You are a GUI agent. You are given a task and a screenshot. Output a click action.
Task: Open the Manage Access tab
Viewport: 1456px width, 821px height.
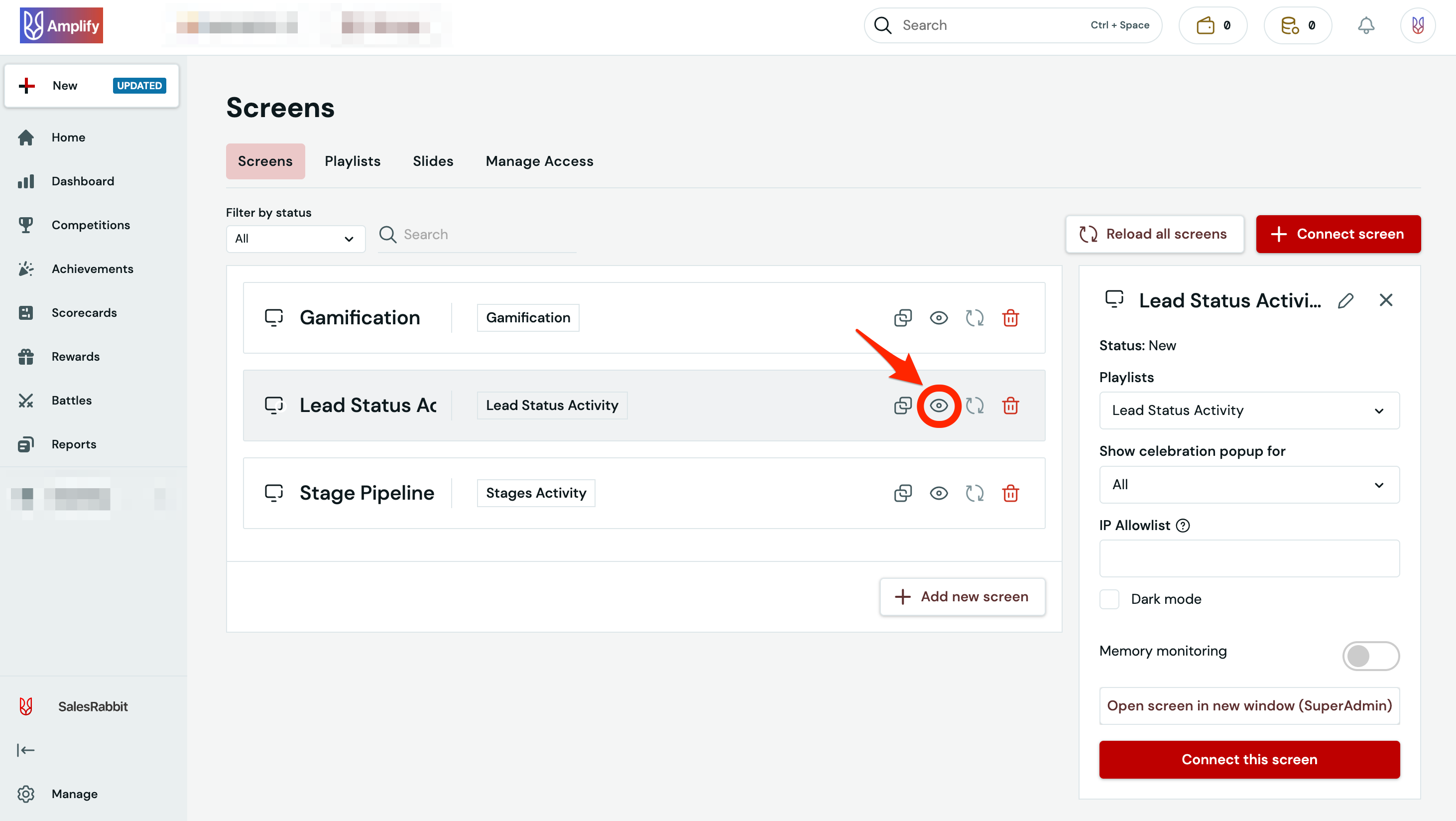coord(539,161)
